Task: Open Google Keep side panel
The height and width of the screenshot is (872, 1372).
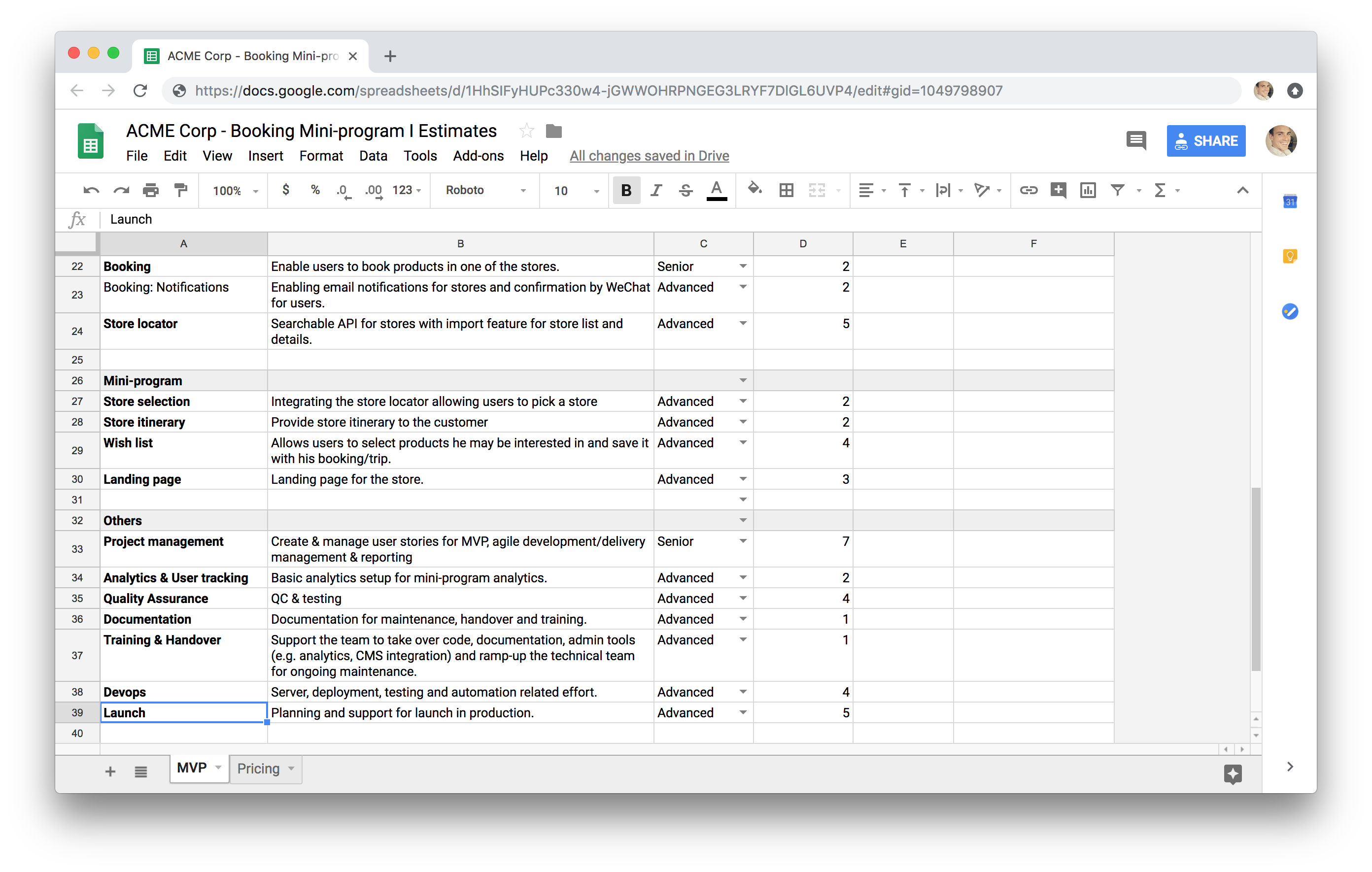Action: point(1290,256)
